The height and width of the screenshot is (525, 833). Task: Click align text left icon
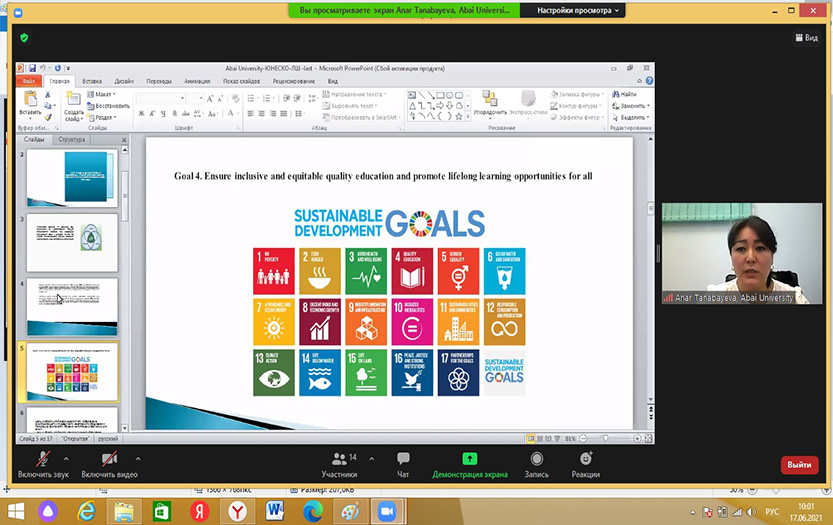pos(251,113)
